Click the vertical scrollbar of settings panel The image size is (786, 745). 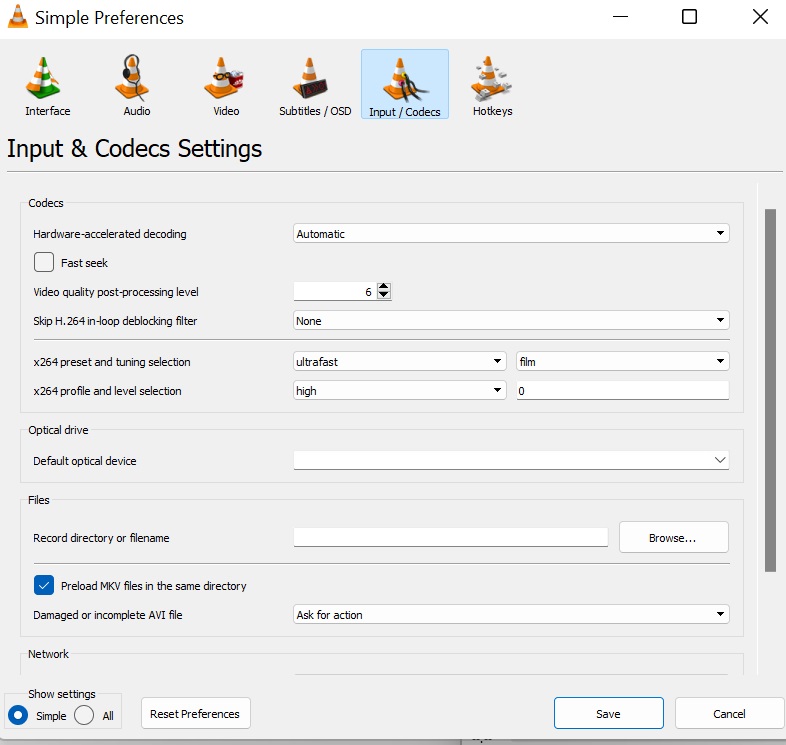coord(770,390)
